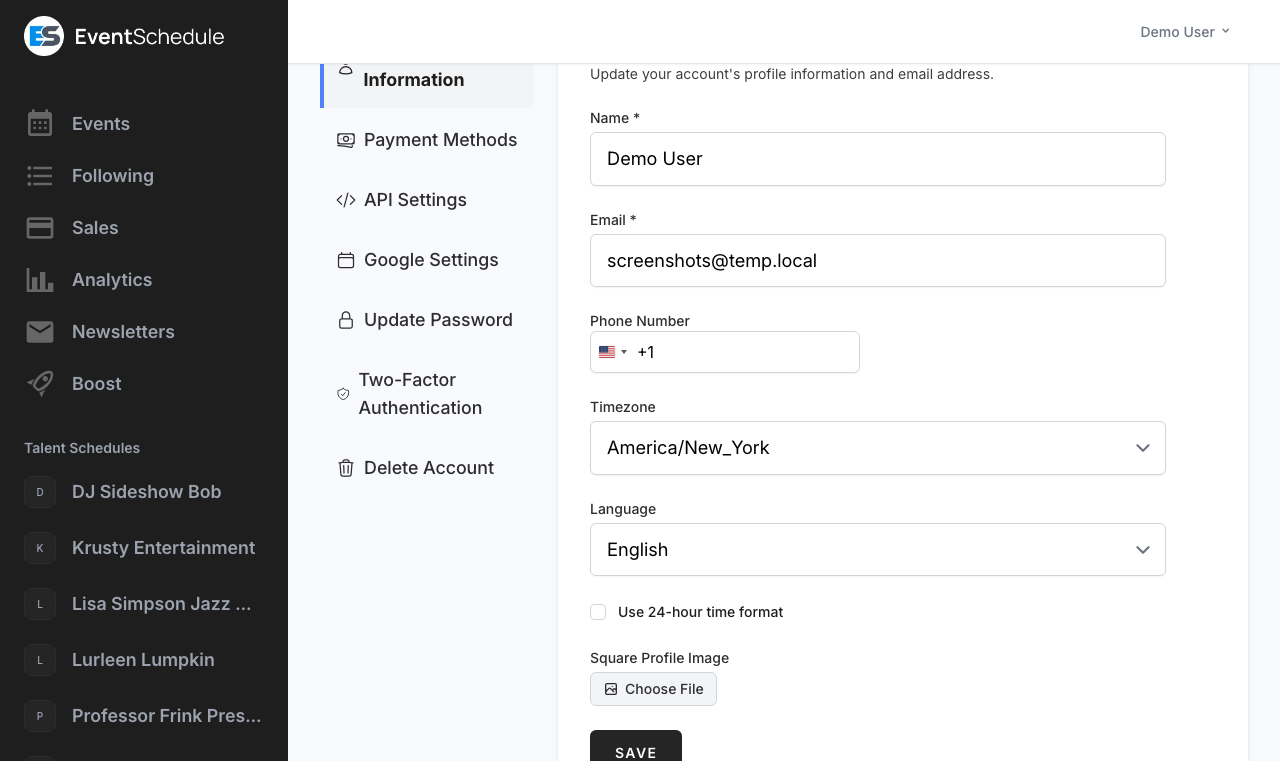The width and height of the screenshot is (1280, 761).
Task: Click inside the Name input field
Action: pyautogui.click(x=878, y=159)
